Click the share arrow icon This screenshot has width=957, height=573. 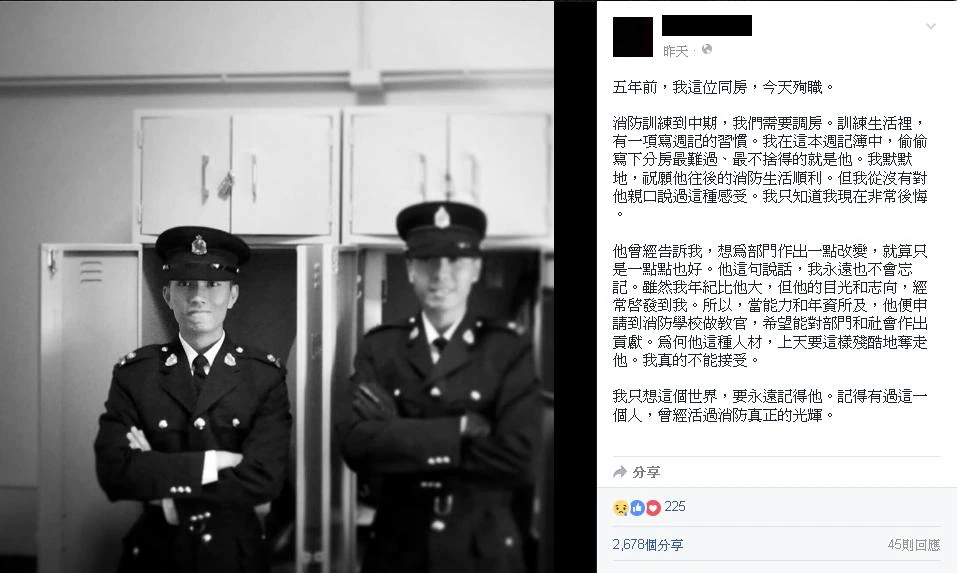click(x=619, y=472)
